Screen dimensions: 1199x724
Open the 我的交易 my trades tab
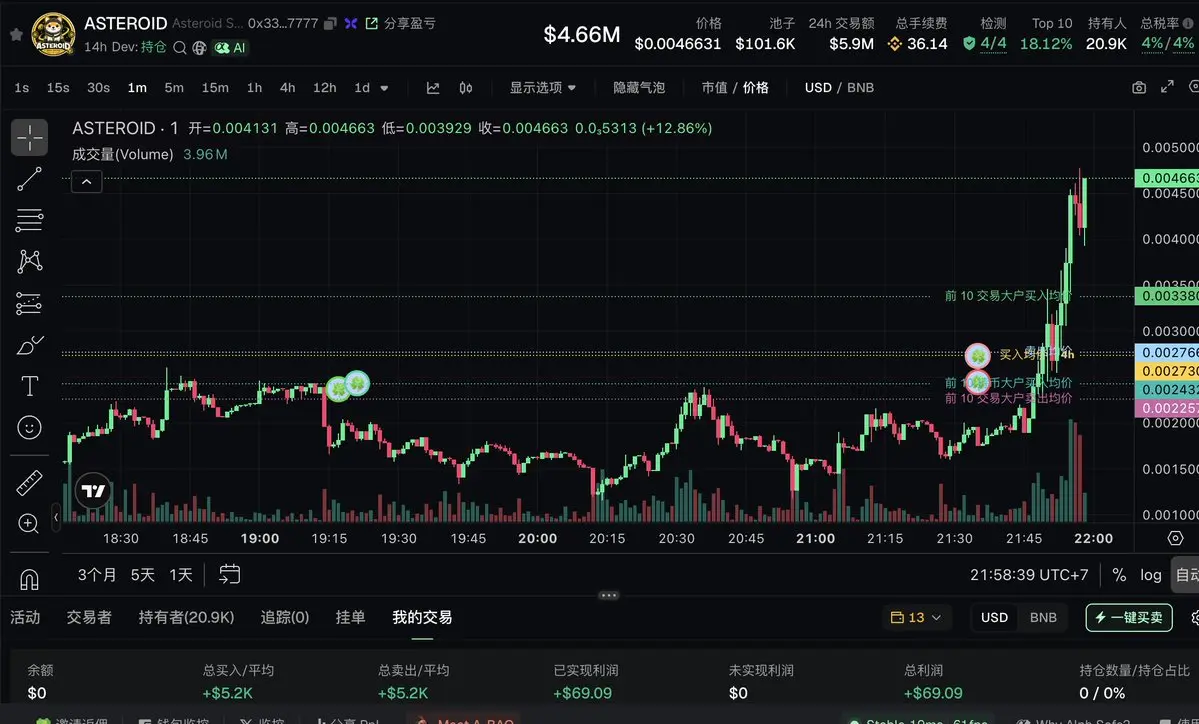pyautogui.click(x=422, y=617)
